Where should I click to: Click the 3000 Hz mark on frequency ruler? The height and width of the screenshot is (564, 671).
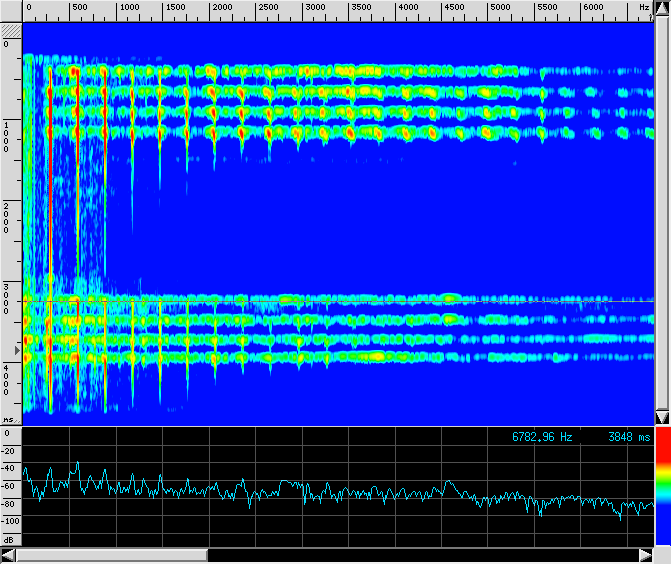314,8
